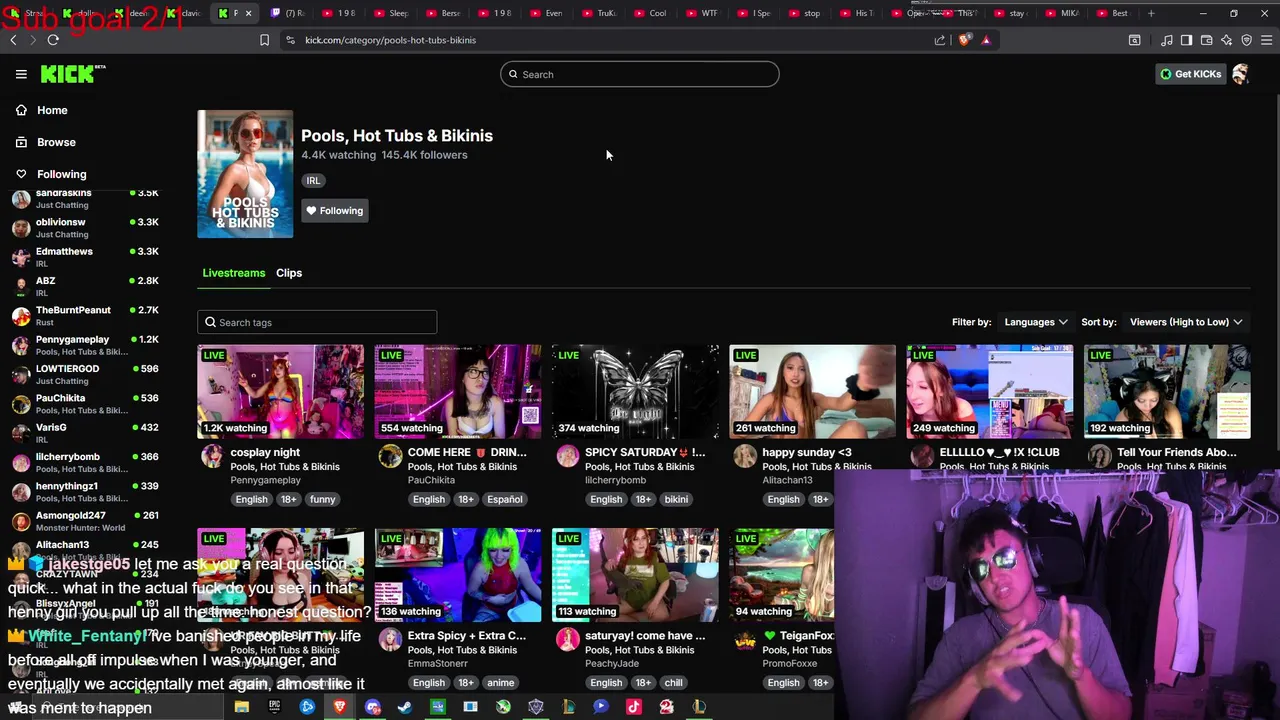This screenshot has height=720, width=1280.
Task: Click the share icon in the address bar
Action: pos(940,40)
